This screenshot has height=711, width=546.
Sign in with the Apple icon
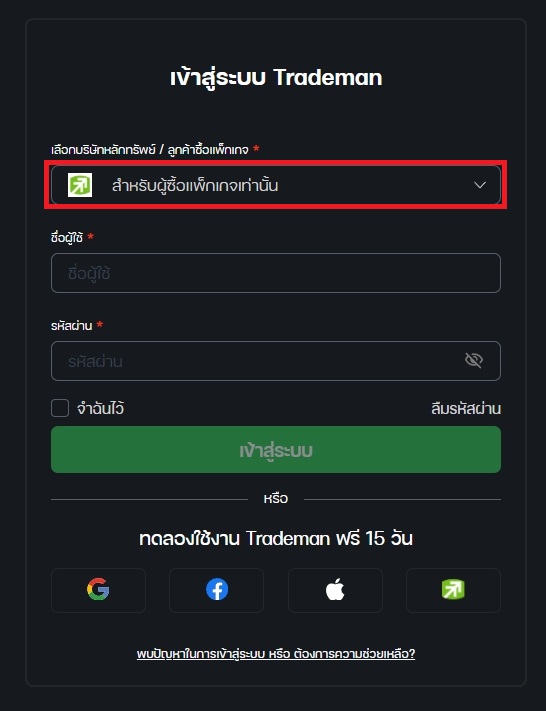(x=335, y=590)
